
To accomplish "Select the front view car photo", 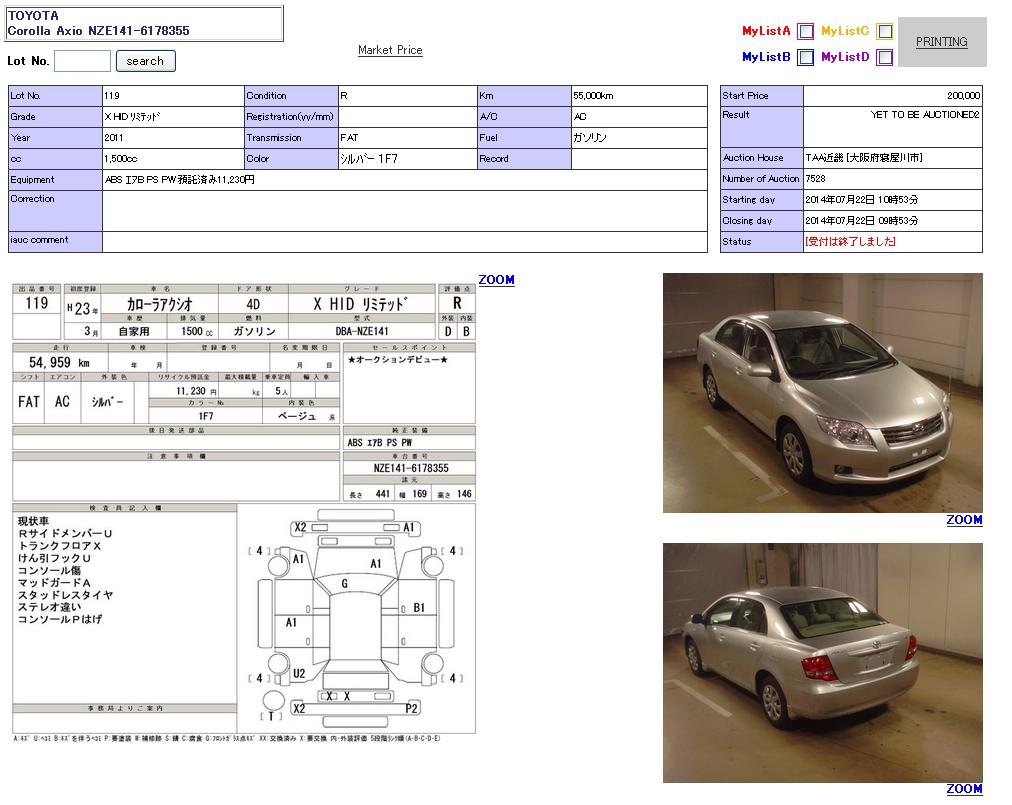I will tap(822, 392).
